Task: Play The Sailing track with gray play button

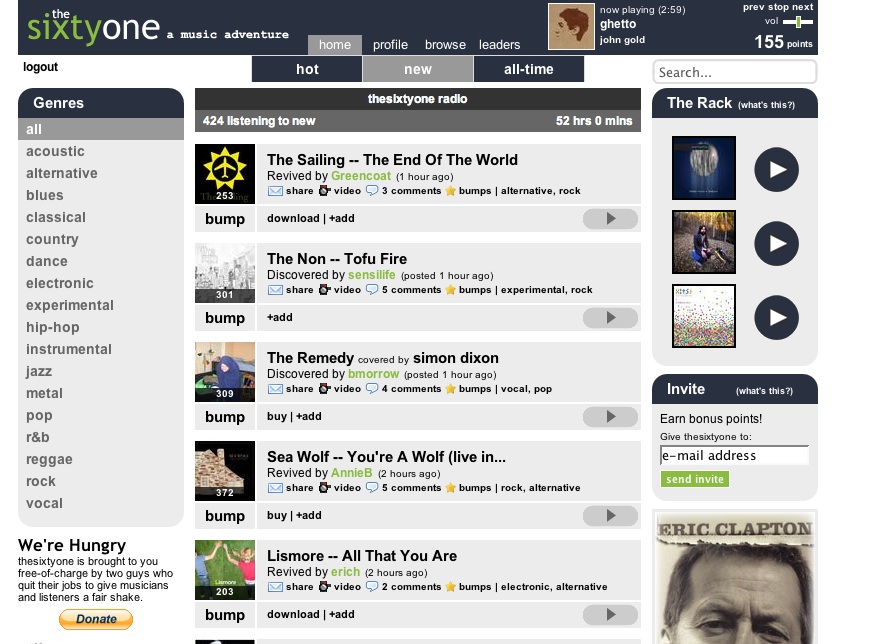Action: tap(610, 219)
